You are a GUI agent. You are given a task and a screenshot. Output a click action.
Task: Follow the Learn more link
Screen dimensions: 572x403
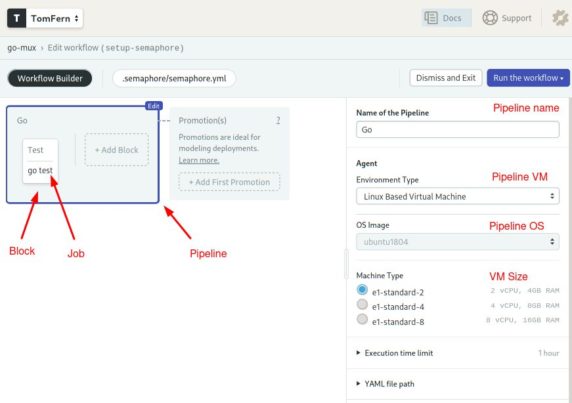click(199, 160)
